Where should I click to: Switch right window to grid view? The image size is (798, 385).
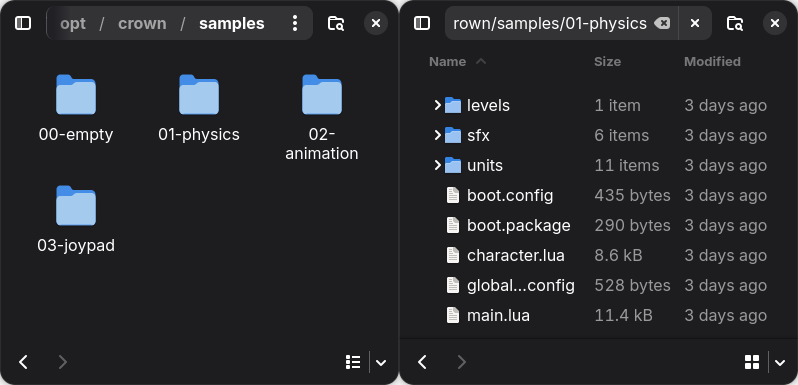point(752,362)
